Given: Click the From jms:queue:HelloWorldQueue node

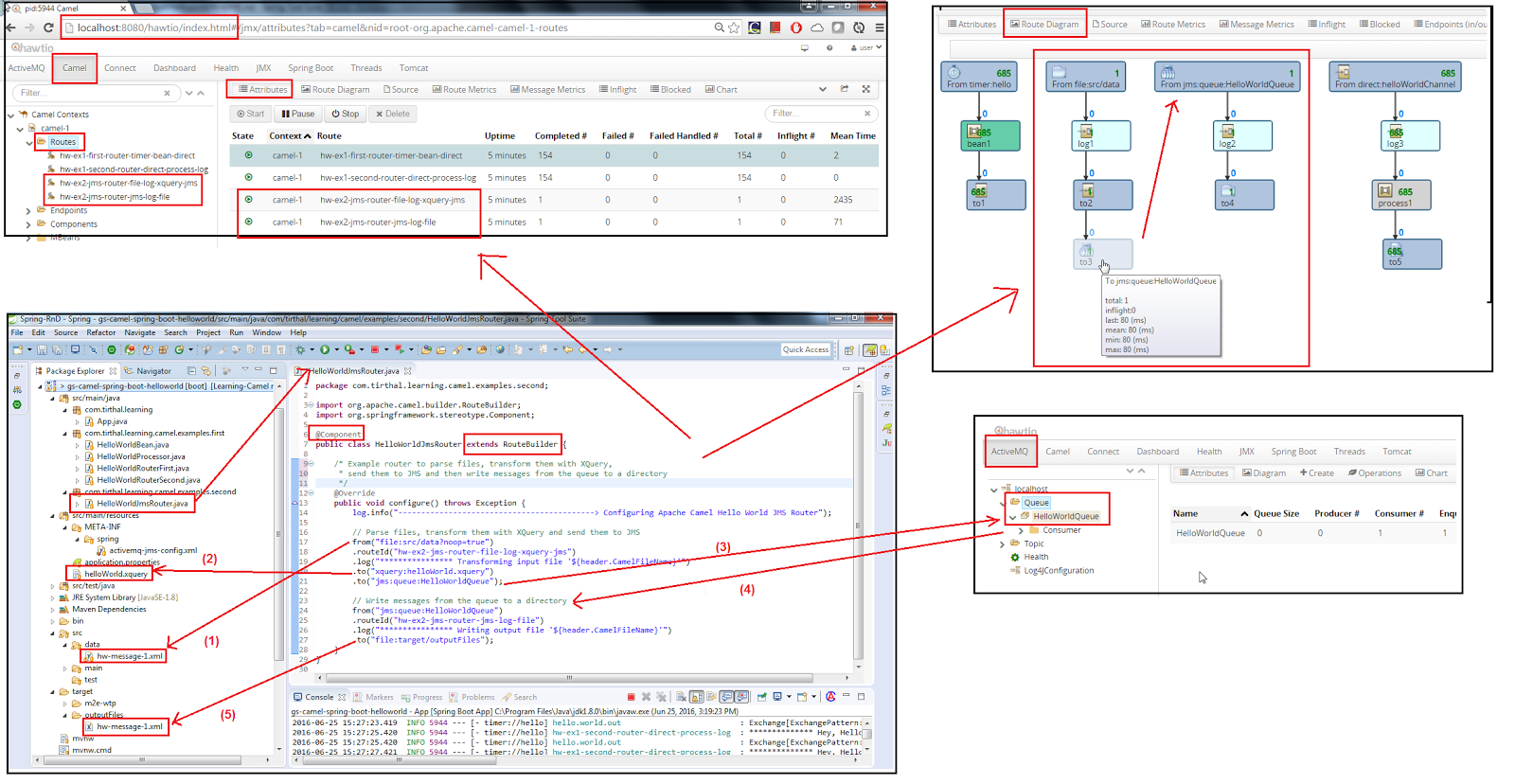Looking at the screenshot, I should [1227, 78].
